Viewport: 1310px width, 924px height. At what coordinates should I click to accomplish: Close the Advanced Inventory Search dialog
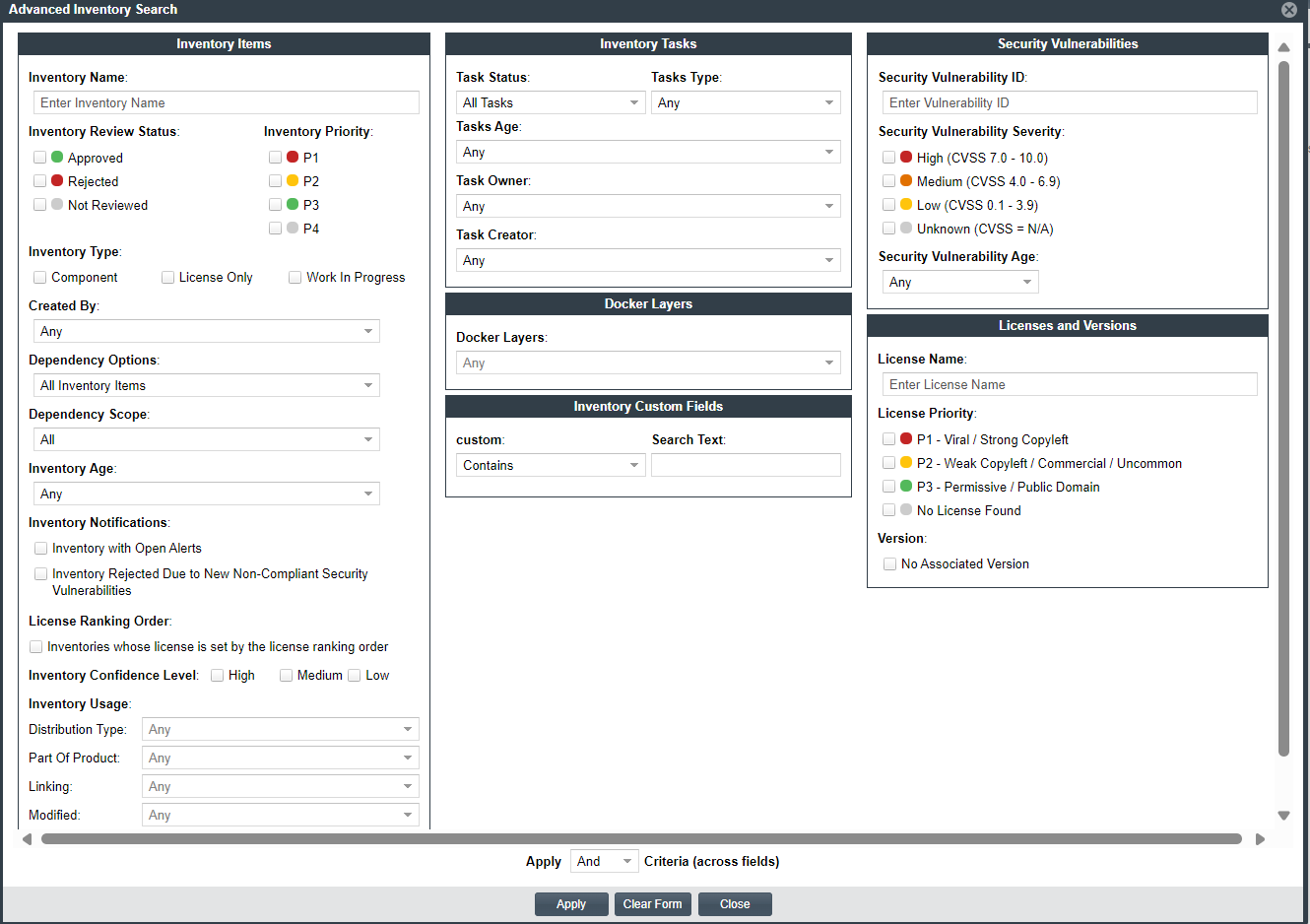point(1288,10)
